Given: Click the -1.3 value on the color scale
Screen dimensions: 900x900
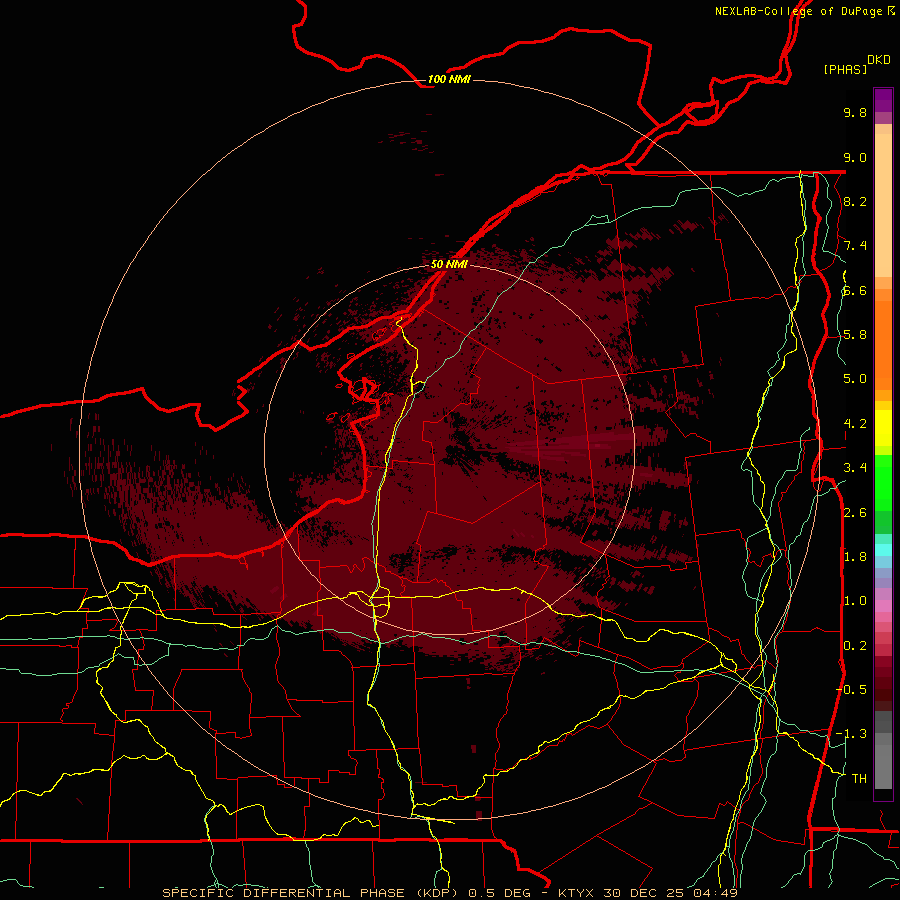Looking at the screenshot, I should (x=852, y=734).
